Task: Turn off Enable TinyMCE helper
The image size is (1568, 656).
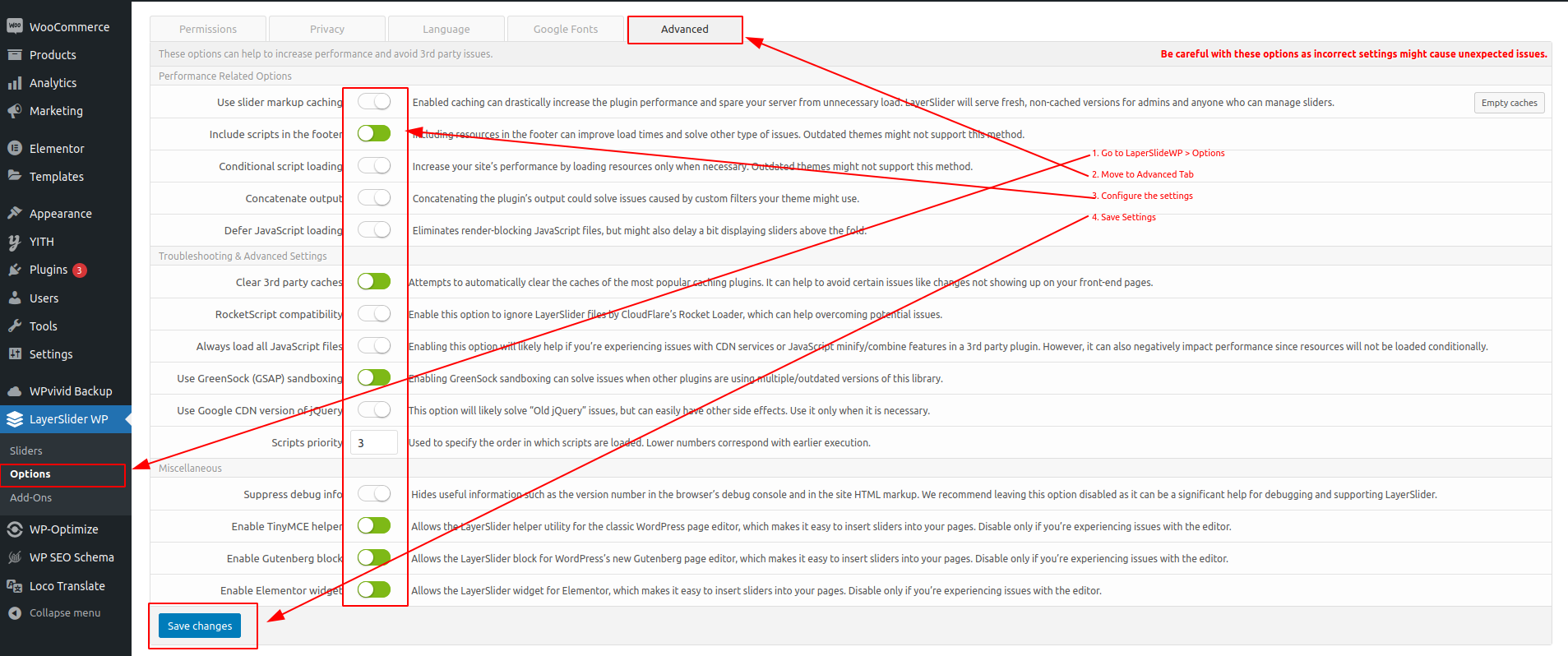Action: click(x=374, y=525)
